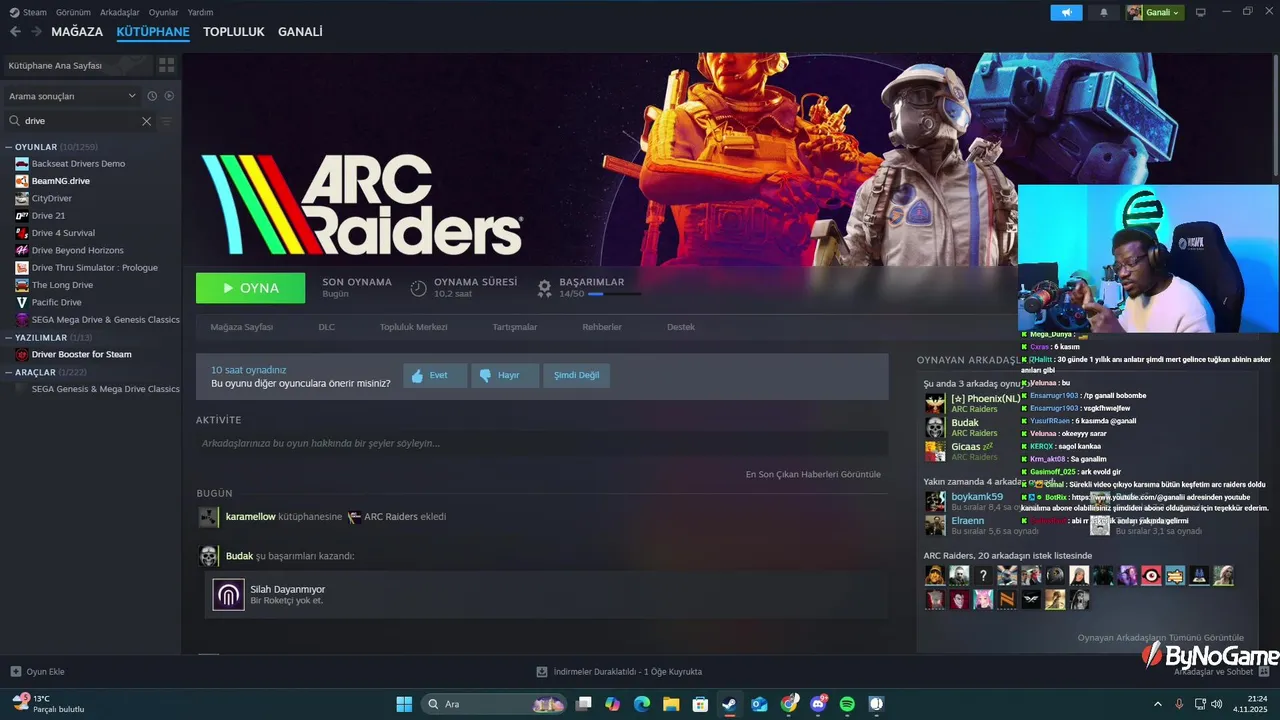
Task: Click the Big Picture mode icon
Action: [1201, 12]
